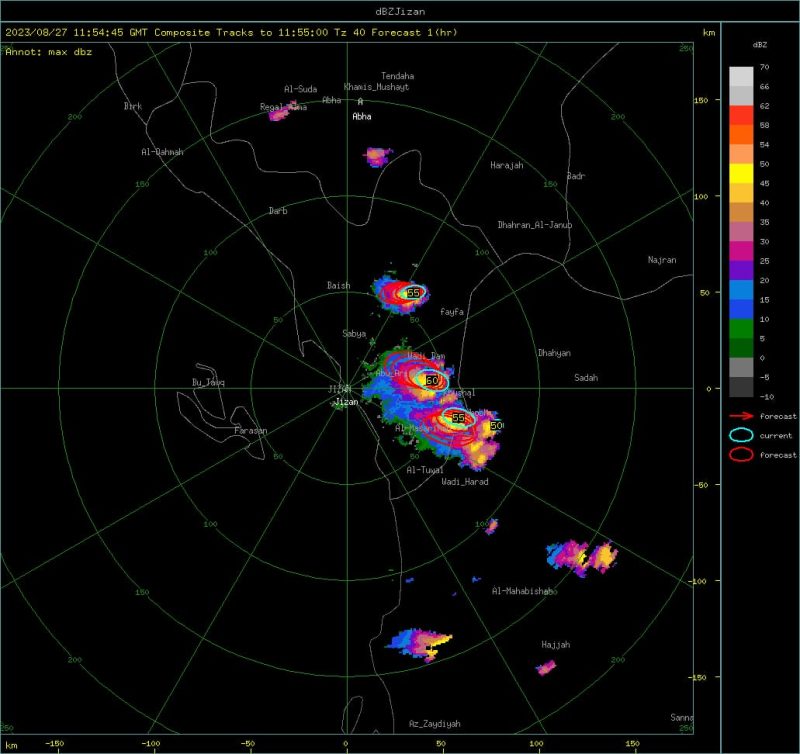Click the 'current' legend text
The height and width of the screenshot is (754, 800).
[x=776, y=436]
